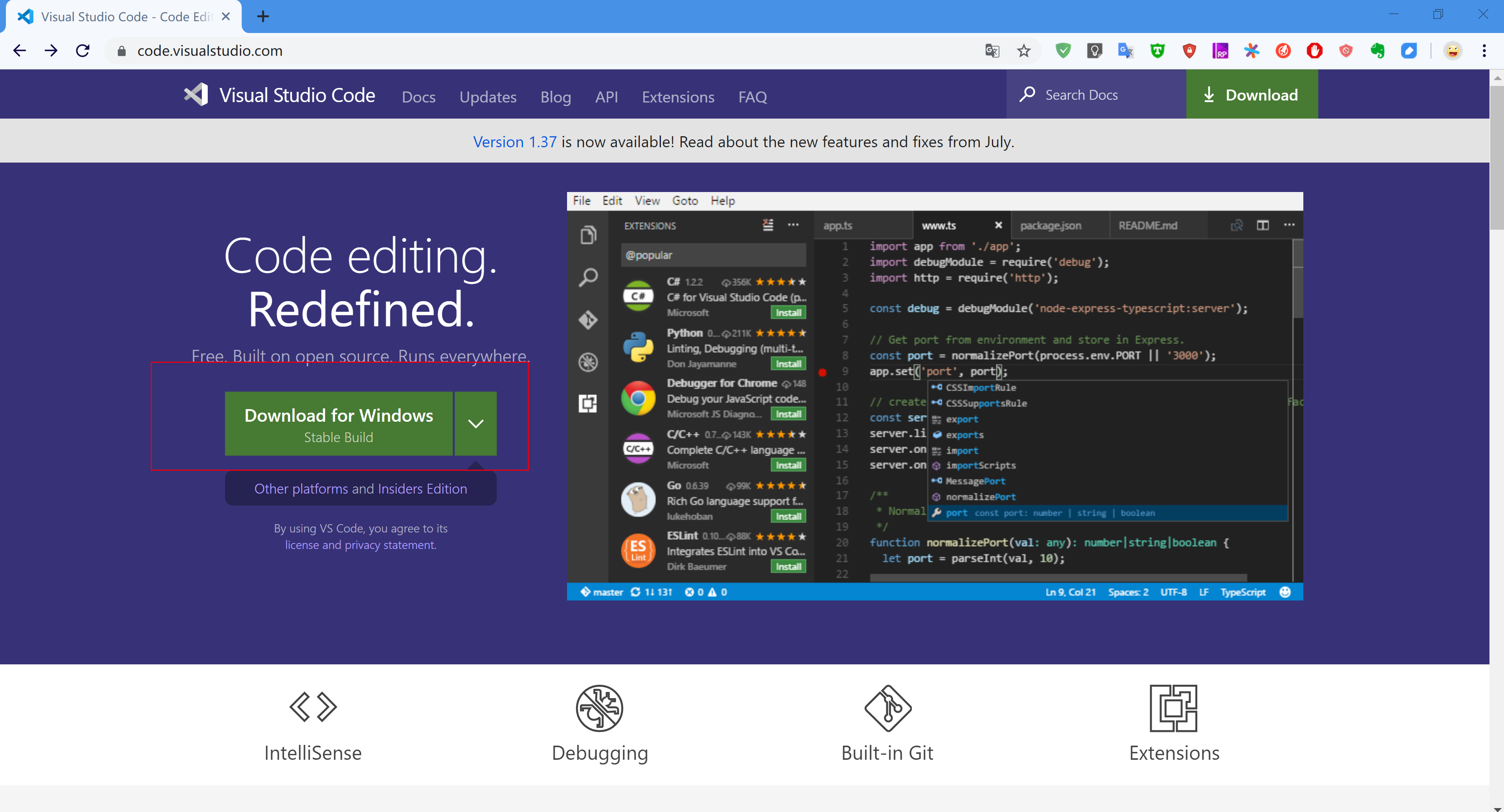Click the scrollbar up arrow at top right
Screen dimensions: 1504x812
[x=1497, y=78]
